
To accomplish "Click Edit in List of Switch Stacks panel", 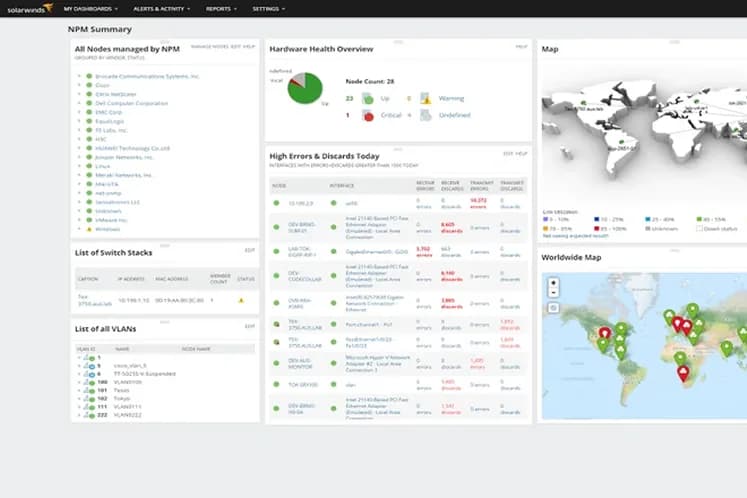I will (250, 250).
